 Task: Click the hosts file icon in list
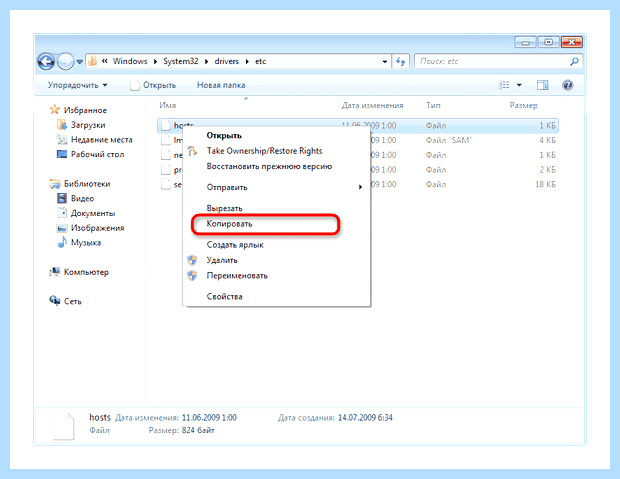coord(166,125)
